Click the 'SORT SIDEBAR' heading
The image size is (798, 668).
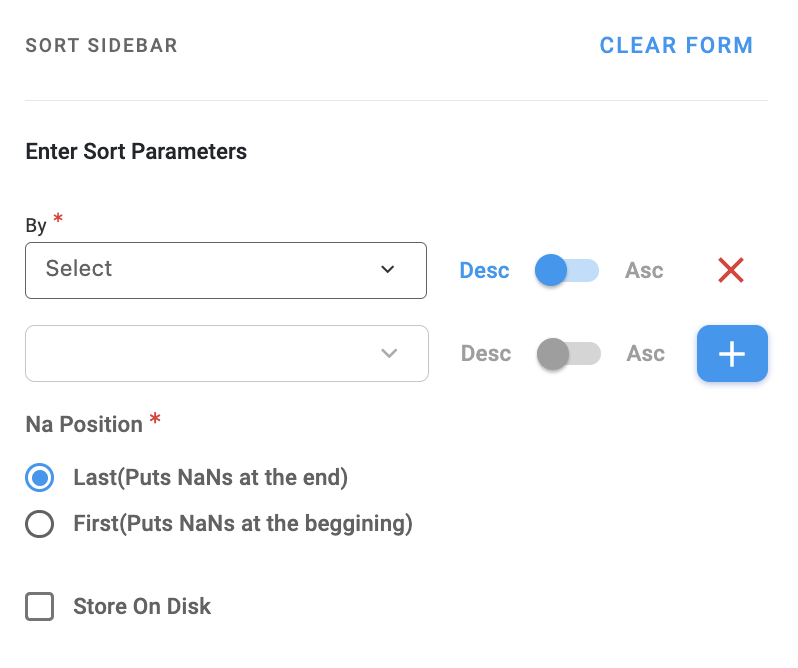pyautogui.click(x=101, y=46)
